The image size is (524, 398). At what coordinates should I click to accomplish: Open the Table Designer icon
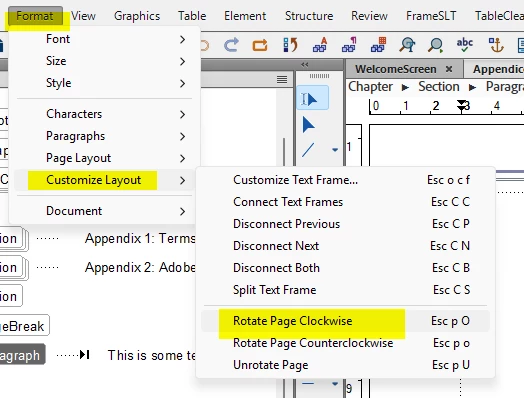click(x=378, y=44)
